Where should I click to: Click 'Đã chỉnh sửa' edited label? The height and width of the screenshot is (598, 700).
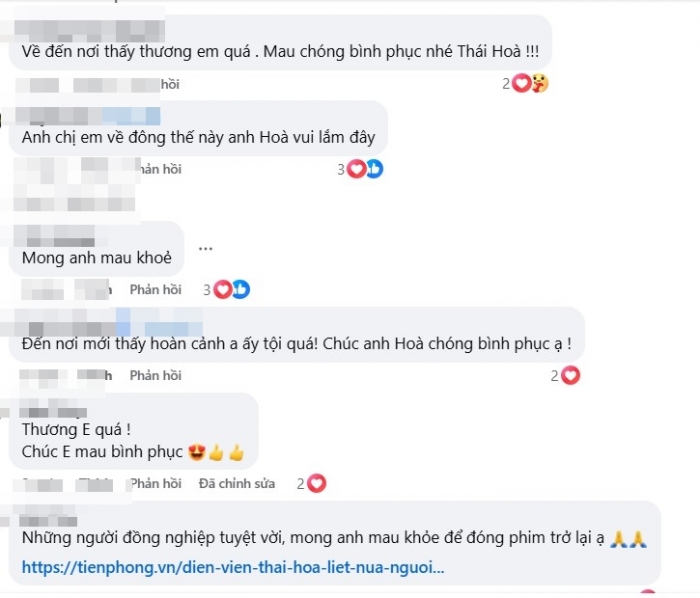click(x=237, y=483)
